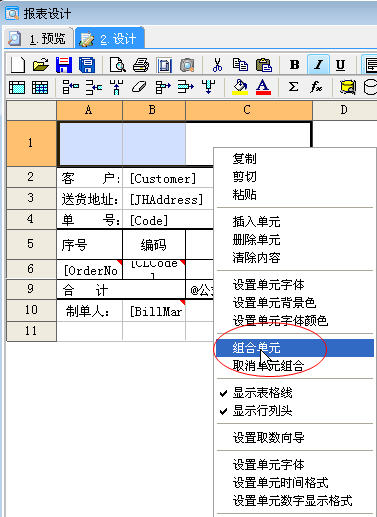Click the eraser clear icon
Screen dimensions: 377x517
pyautogui.click(x=139, y=87)
